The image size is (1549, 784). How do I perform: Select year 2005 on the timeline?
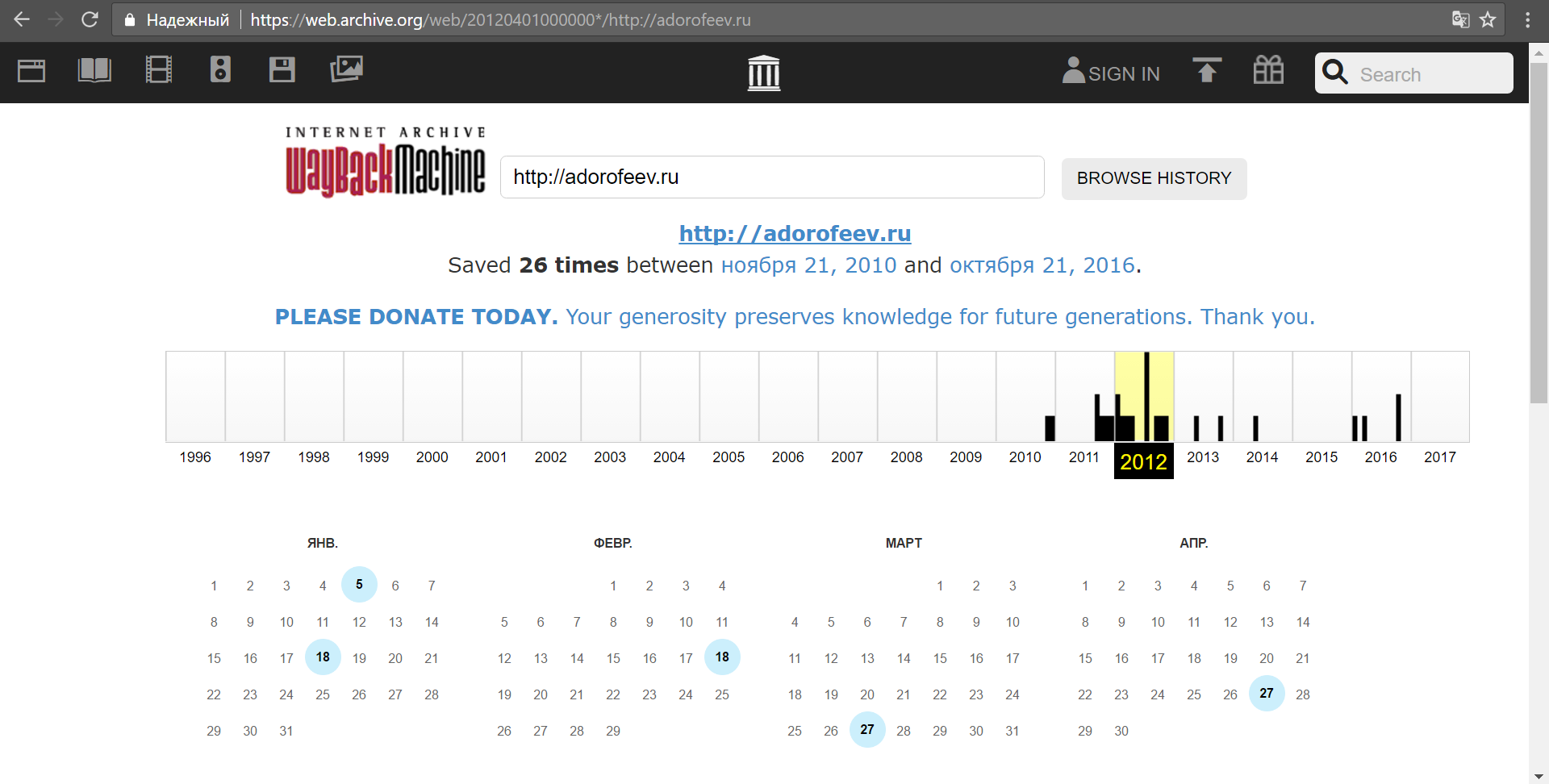[x=729, y=457]
